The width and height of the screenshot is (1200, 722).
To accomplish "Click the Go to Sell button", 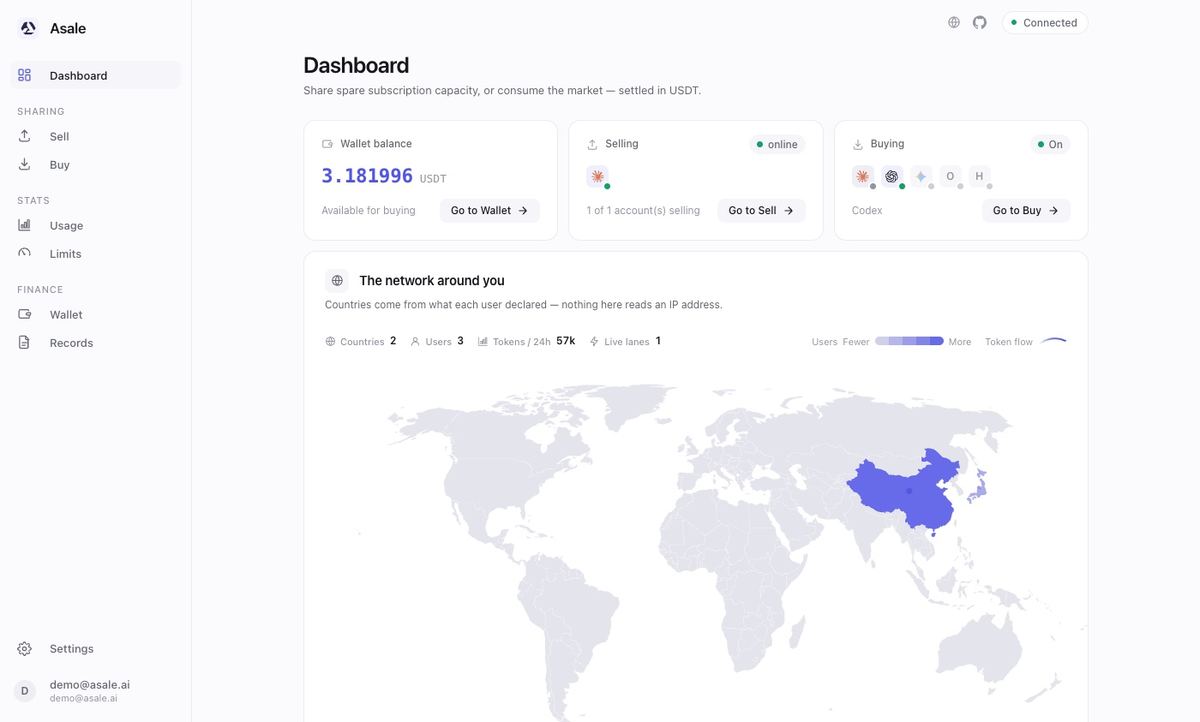I will [761, 210].
